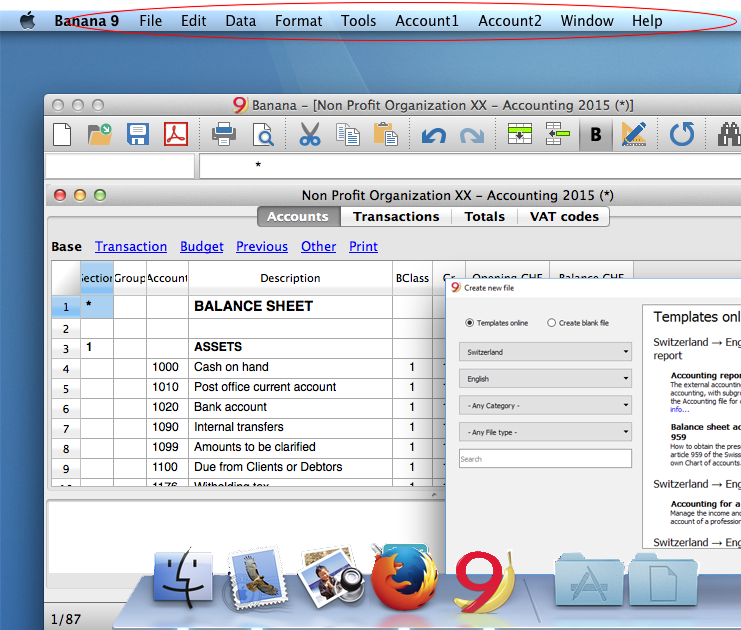
Task: Select the Templates online radio button
Action: click(469, 323)
